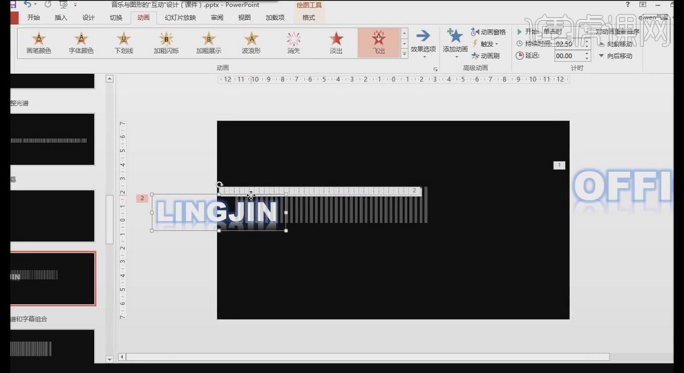The image size is (684, 373).
Task: Choose the 消失 disappear exit animation
Action: pos(294,43)
